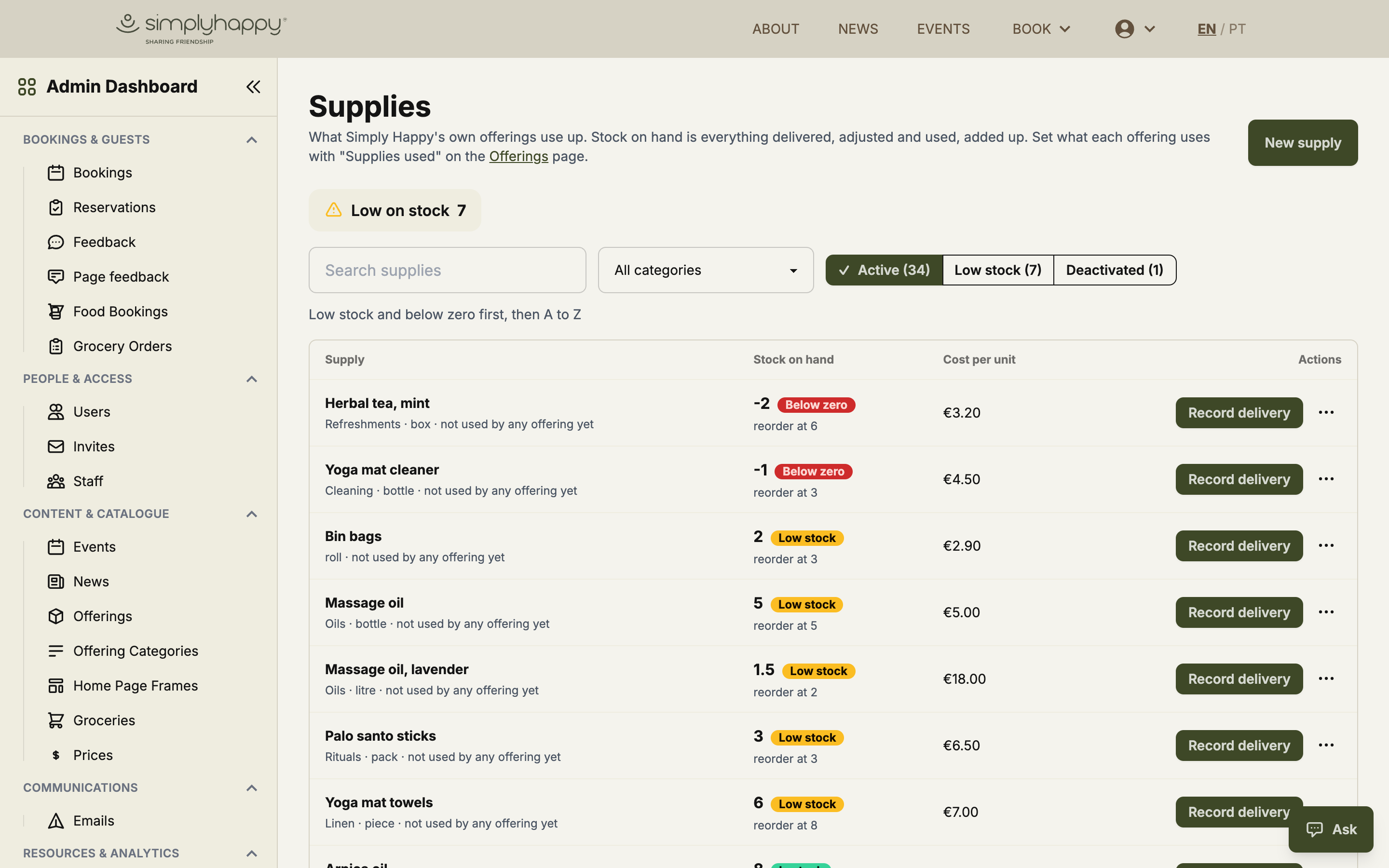Open the All categories dropdown
Viewport: 1389px width, 868px height.
coord(706,270)
